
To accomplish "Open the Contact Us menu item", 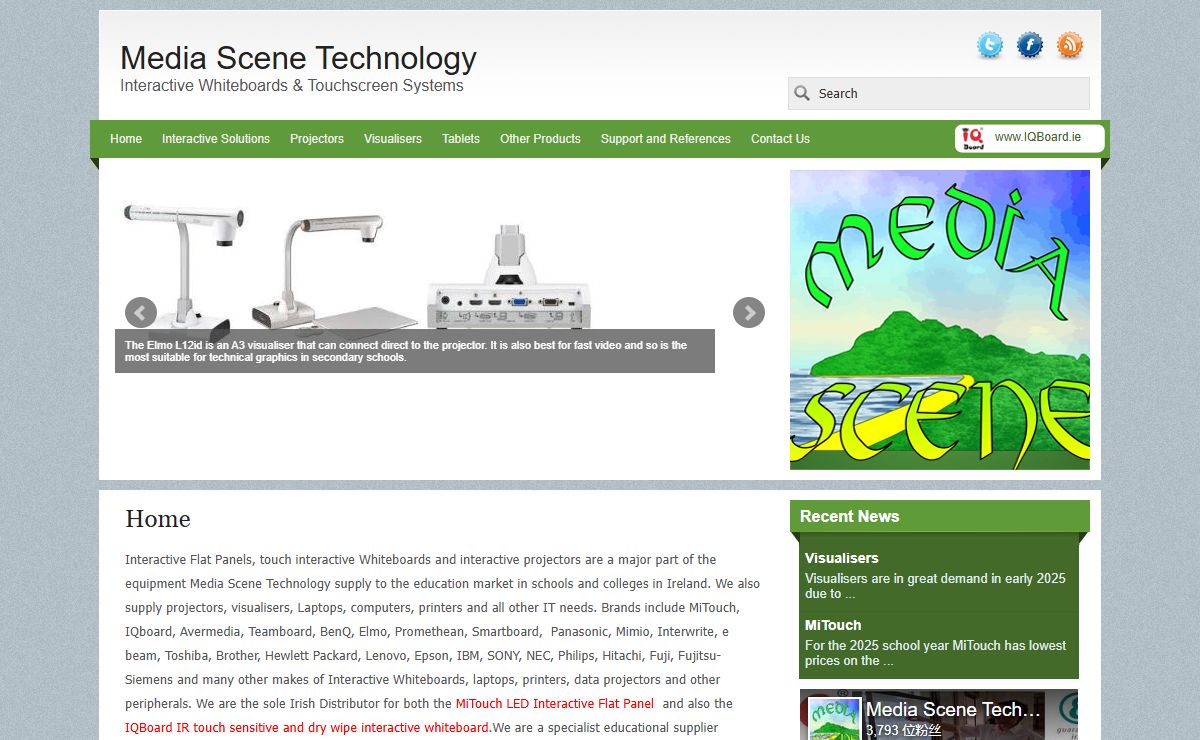I will coord(780,139).
